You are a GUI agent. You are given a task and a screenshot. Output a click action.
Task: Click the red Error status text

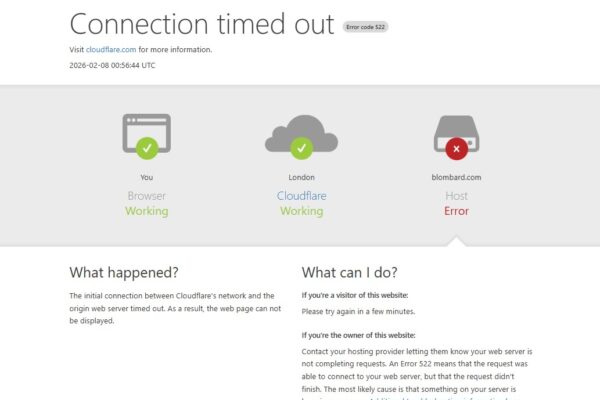pos(456,211)
